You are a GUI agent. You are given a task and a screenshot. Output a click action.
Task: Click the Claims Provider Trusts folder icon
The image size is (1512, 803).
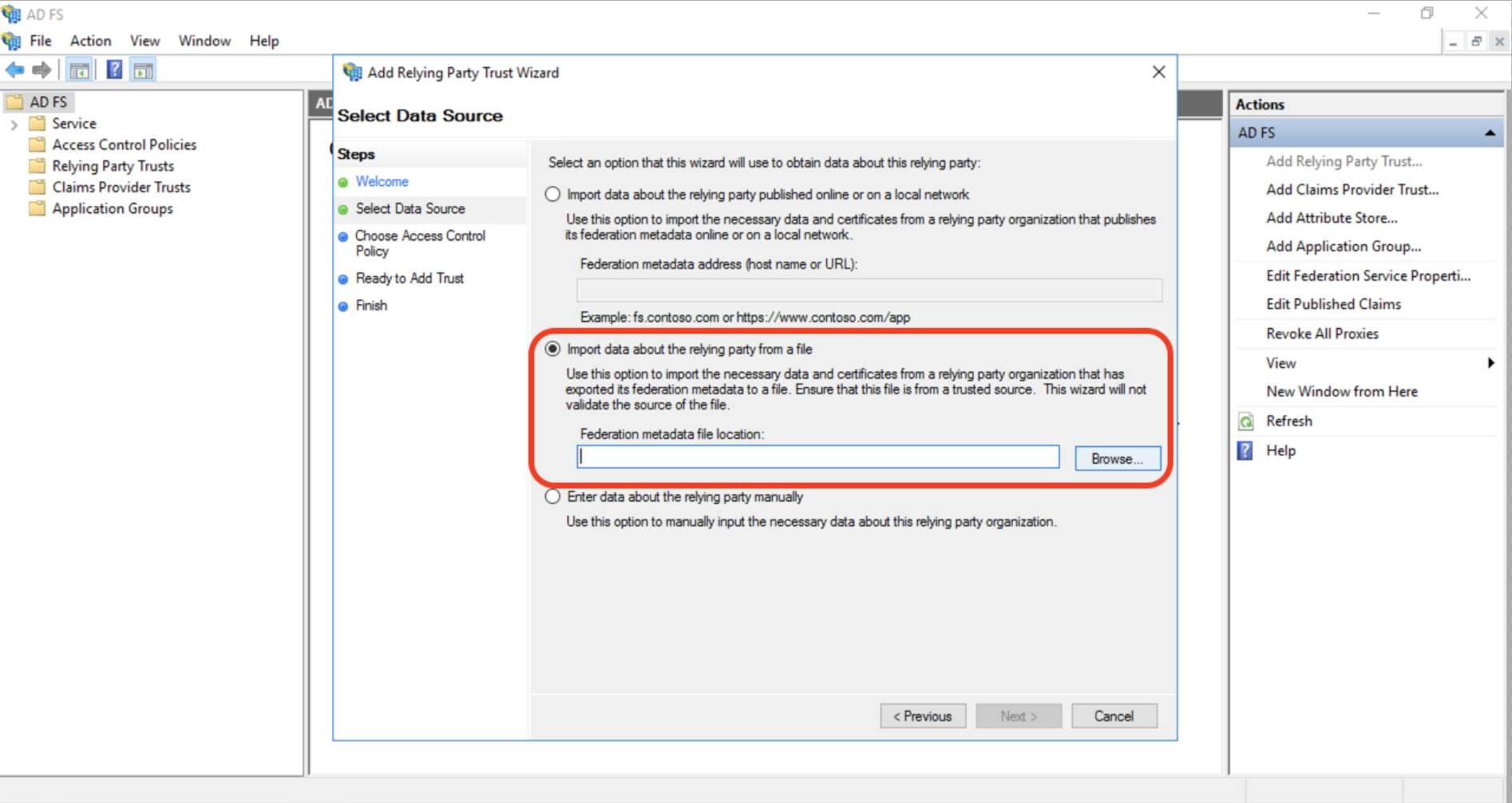pos(37,187)
